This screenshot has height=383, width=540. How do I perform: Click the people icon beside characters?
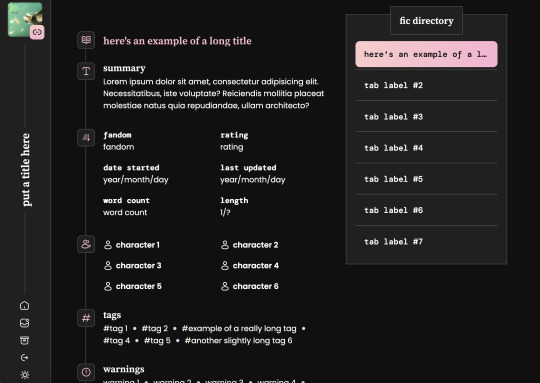point(86,244)
